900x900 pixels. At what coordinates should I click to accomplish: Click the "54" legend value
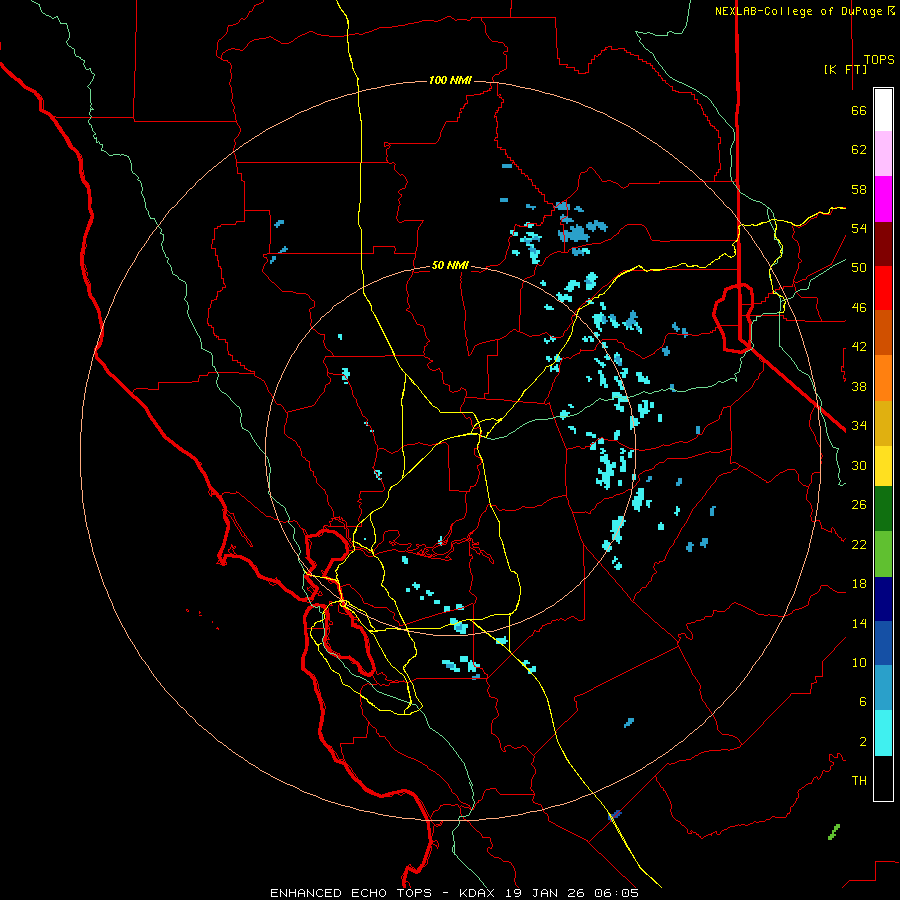tap(859, 228)
